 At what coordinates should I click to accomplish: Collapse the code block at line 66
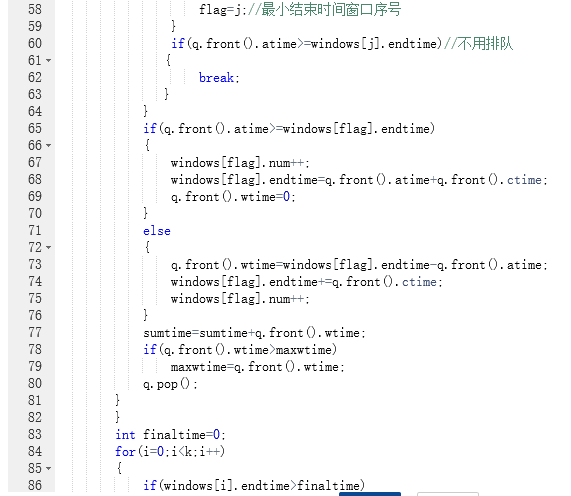pyautogui.click(x=48, y=146)
